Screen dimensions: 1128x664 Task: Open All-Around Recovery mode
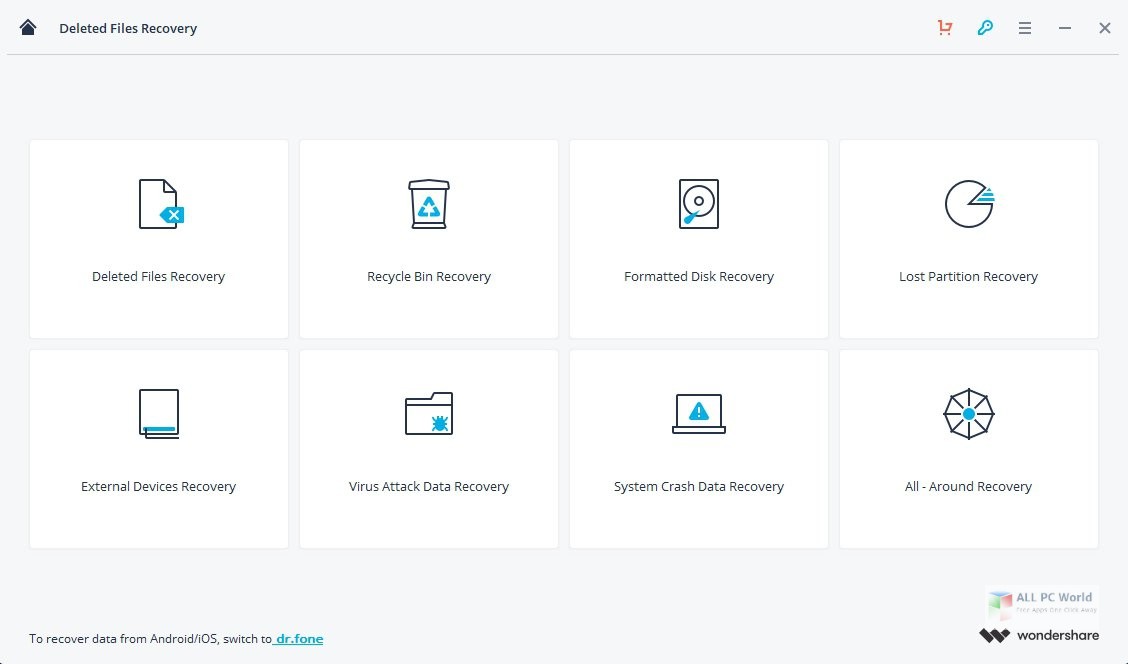pos(968,448)
